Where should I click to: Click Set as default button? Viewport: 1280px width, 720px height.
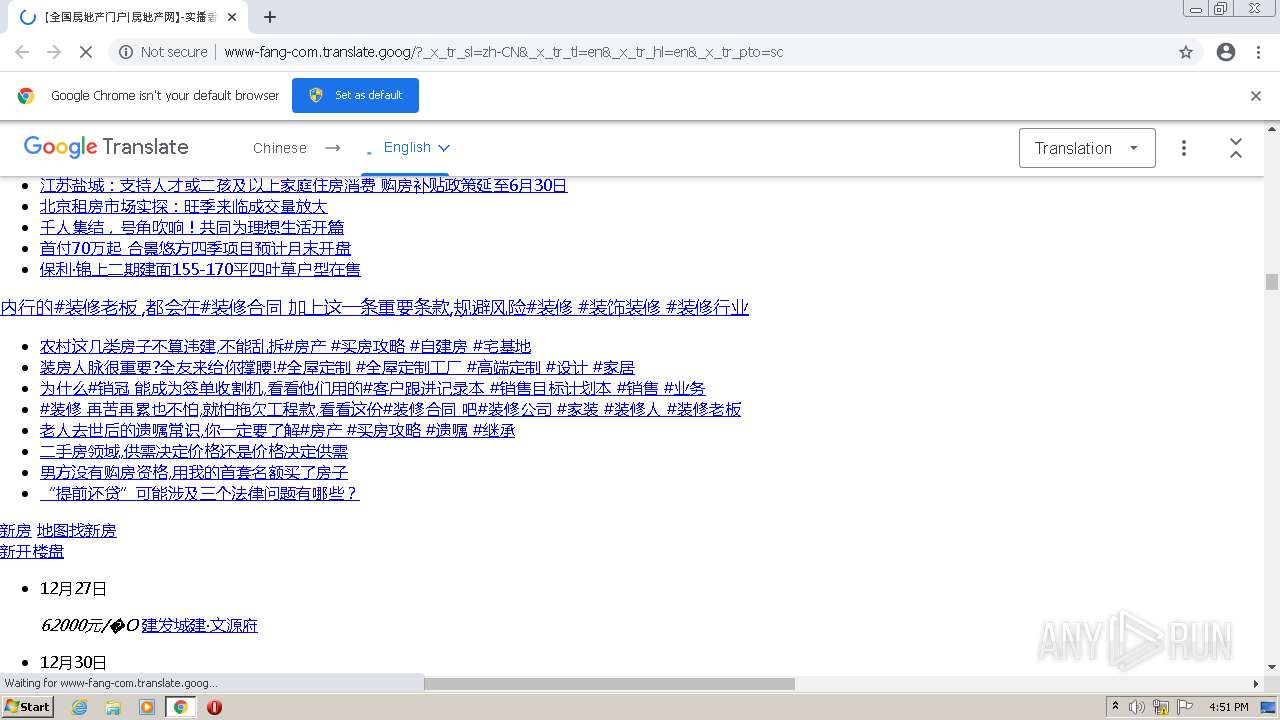pyautogui.click(x=355, y=95)
